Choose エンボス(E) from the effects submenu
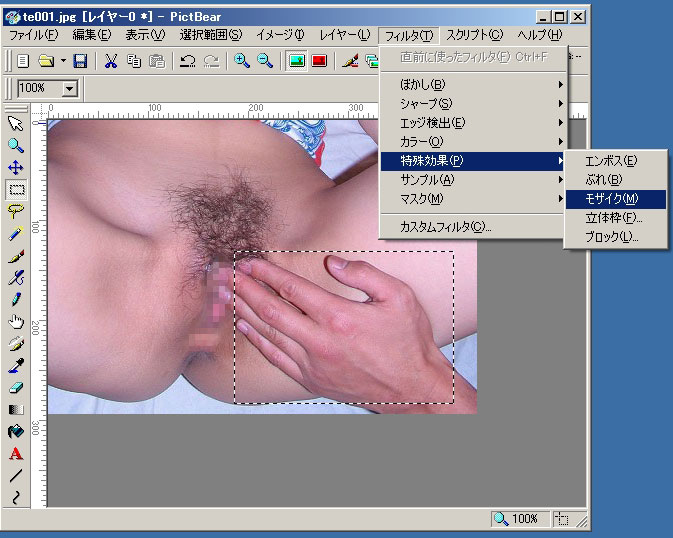The image size is (673, 538). coord(616,161)
